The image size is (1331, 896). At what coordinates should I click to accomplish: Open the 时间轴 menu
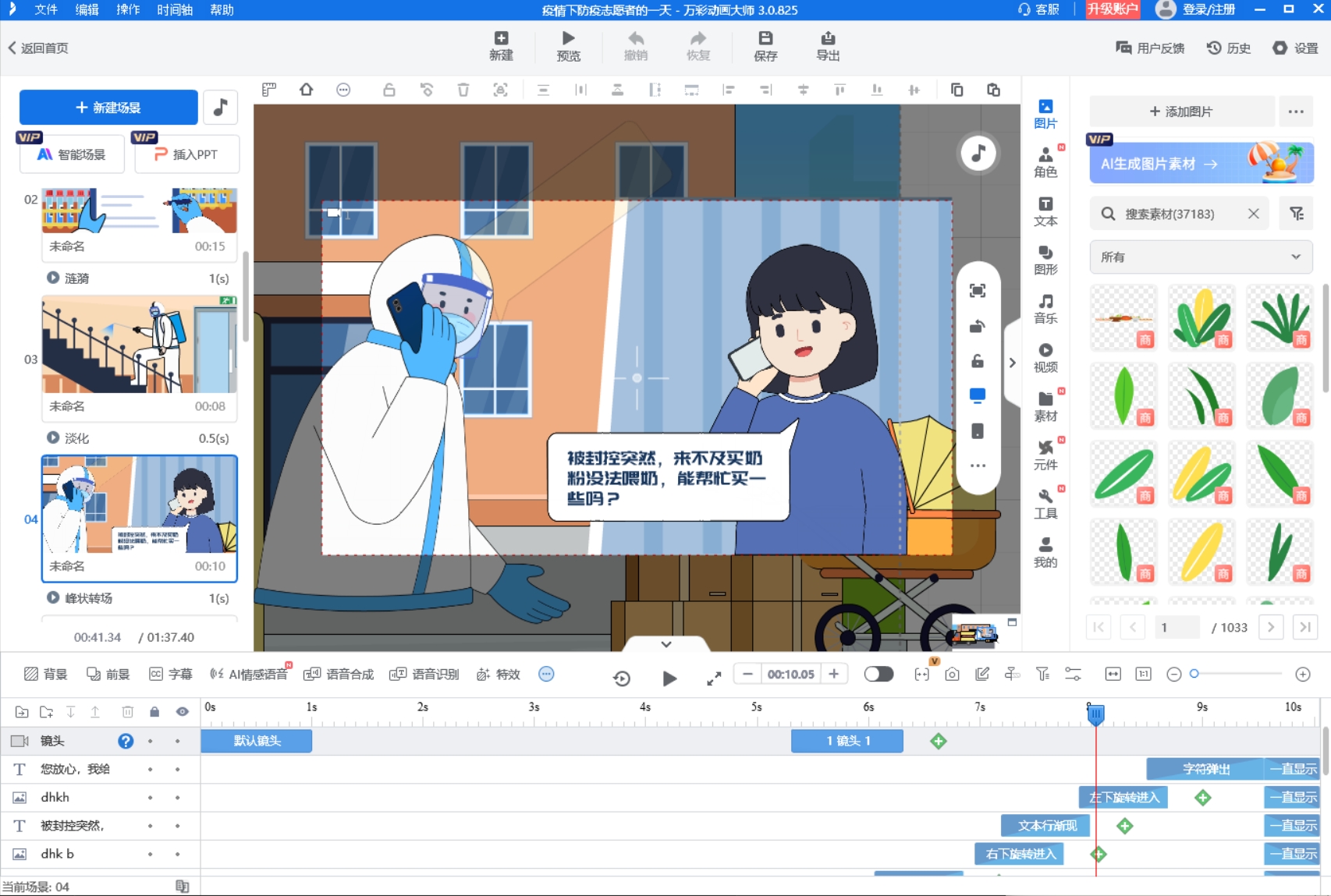[174, 9]
